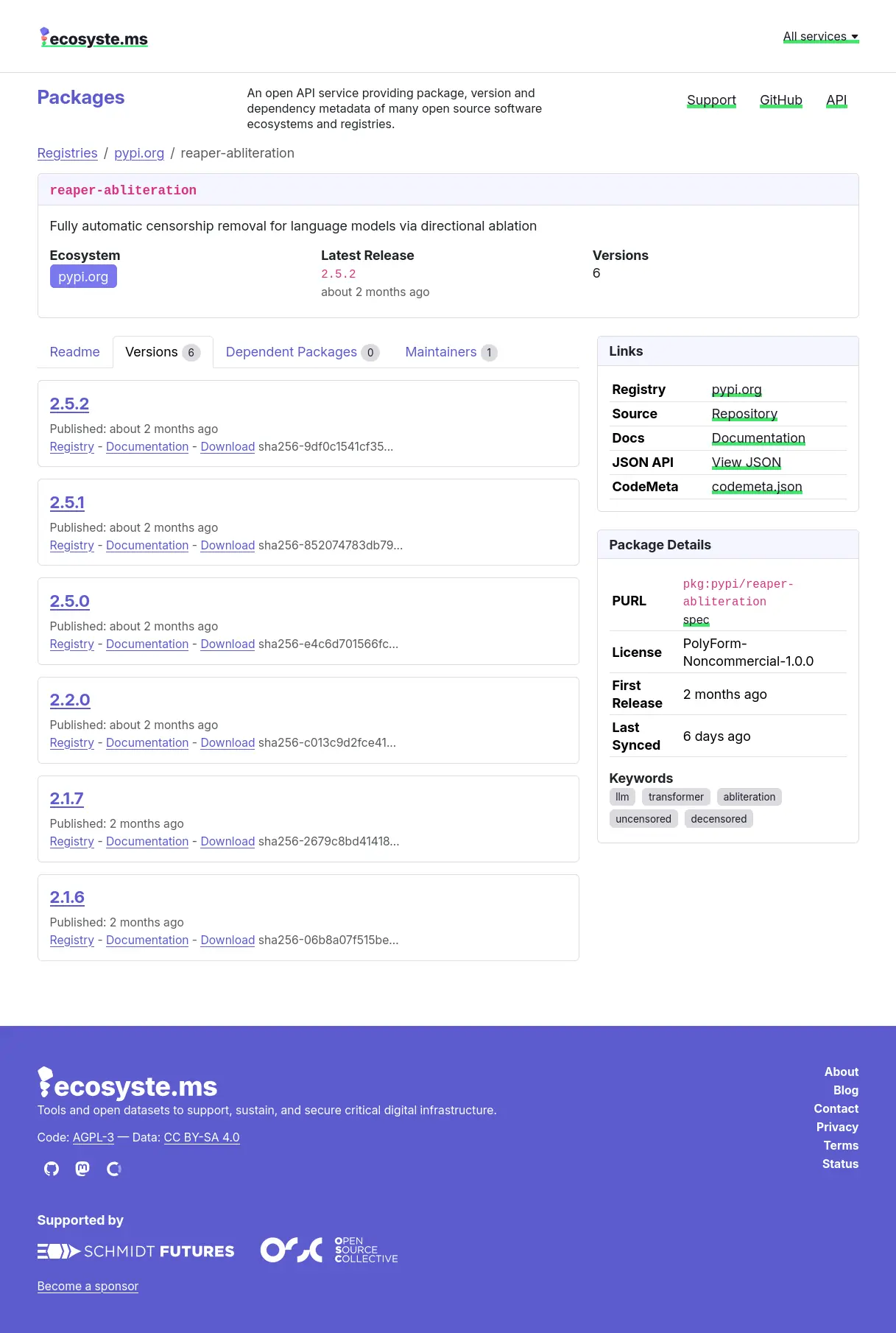
Task: Open Documentation link for version 2.1.6
Action: click(147, 940)
